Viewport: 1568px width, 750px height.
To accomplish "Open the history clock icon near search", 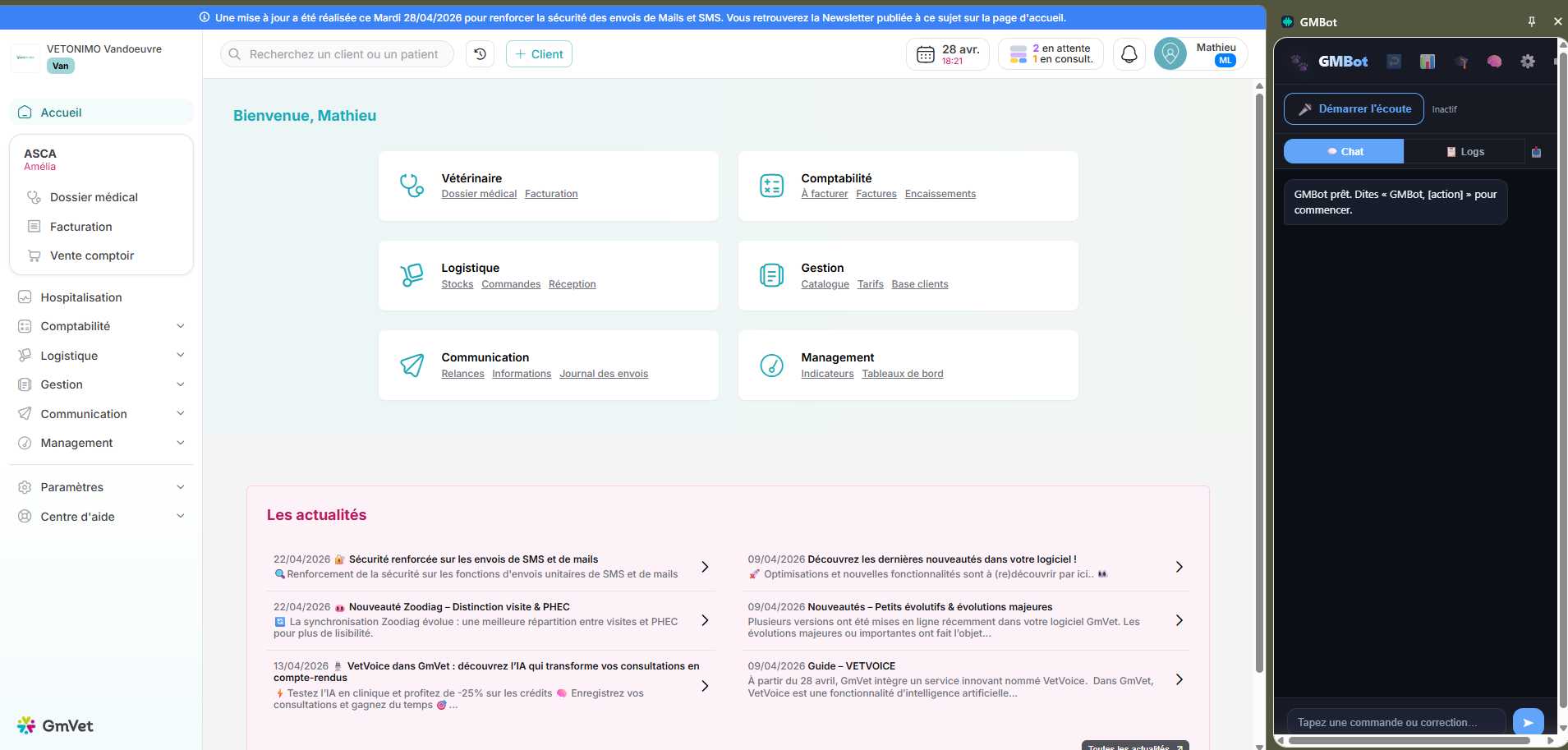I will point(481,54).
